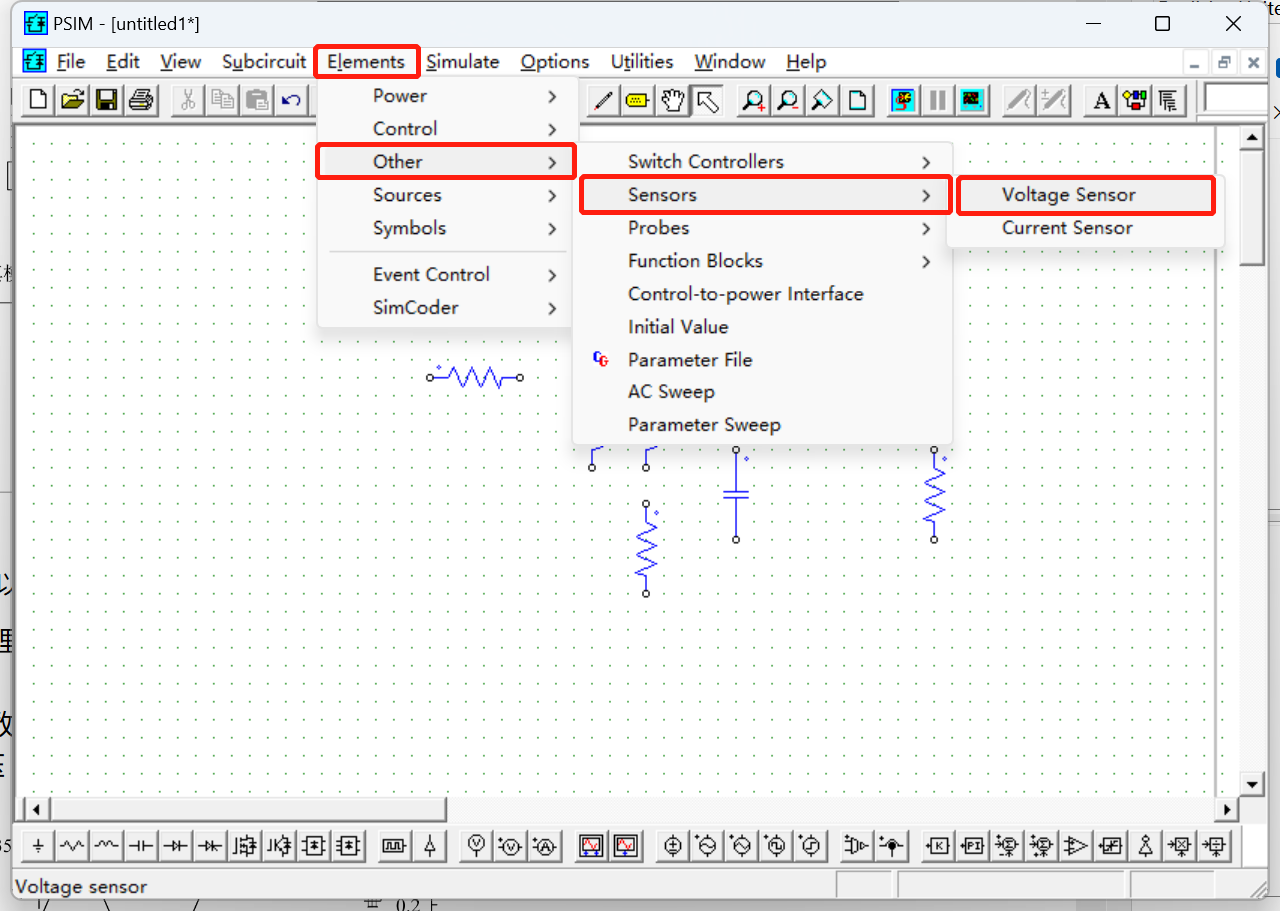Pick the Limiter block icon

point(1111,846)
